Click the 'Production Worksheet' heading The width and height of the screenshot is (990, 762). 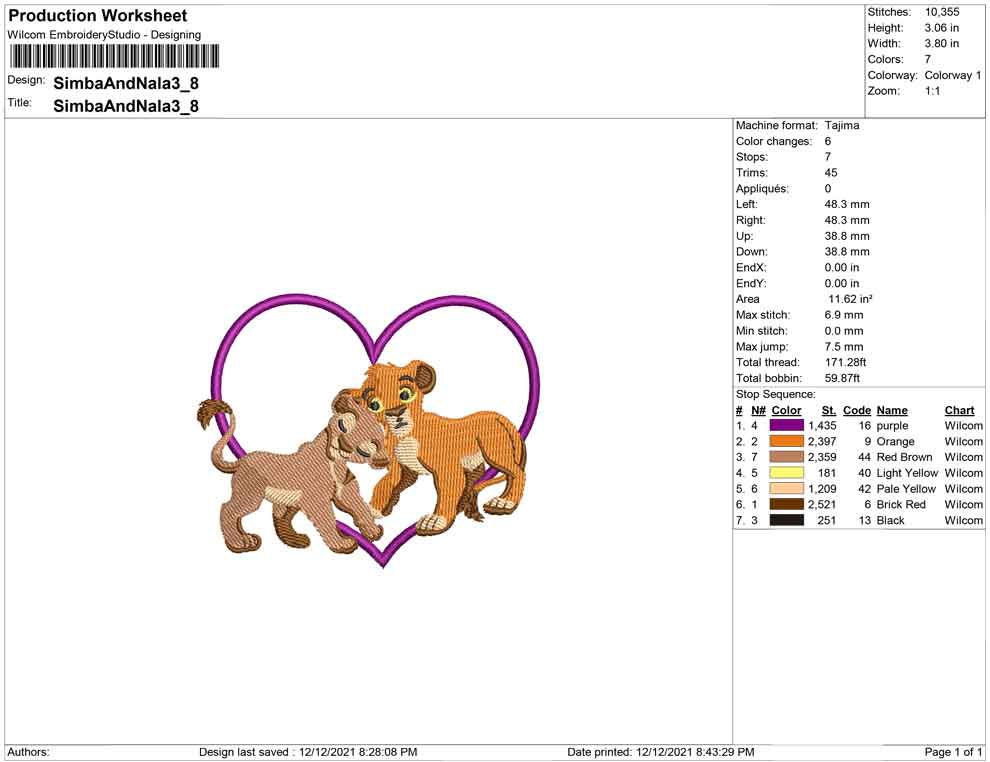click(98, 16)
